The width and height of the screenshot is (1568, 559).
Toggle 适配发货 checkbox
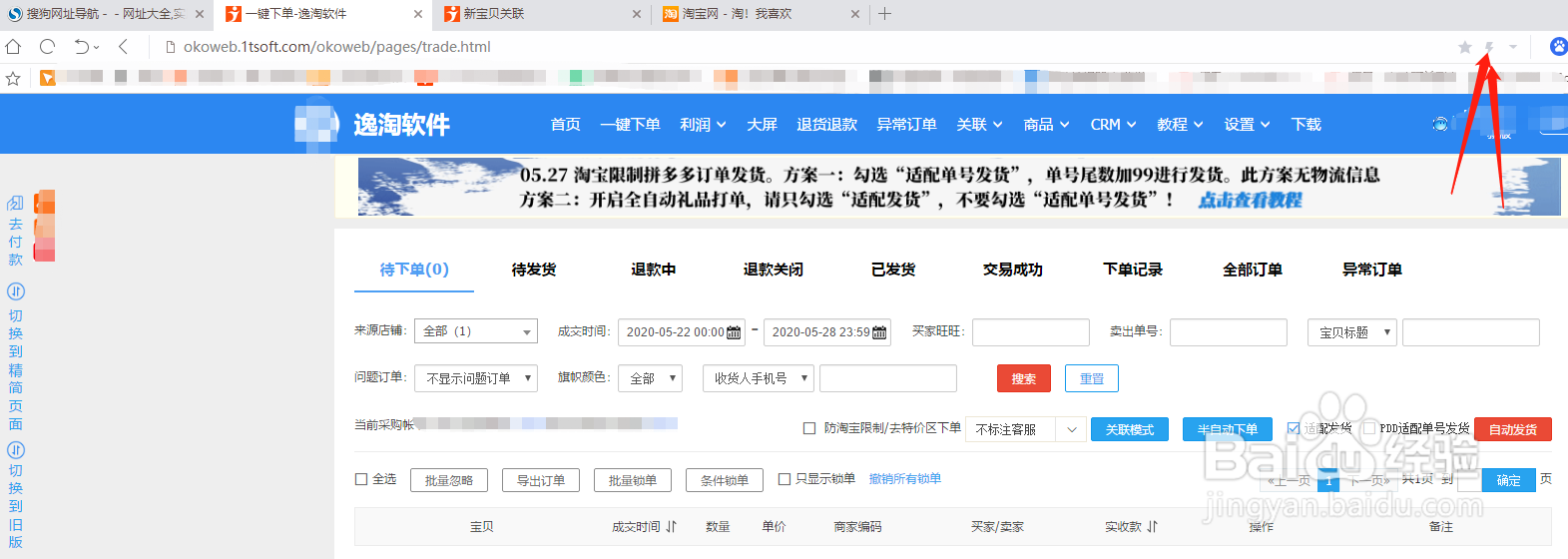pyautogui.click(x=1294, y=428)
